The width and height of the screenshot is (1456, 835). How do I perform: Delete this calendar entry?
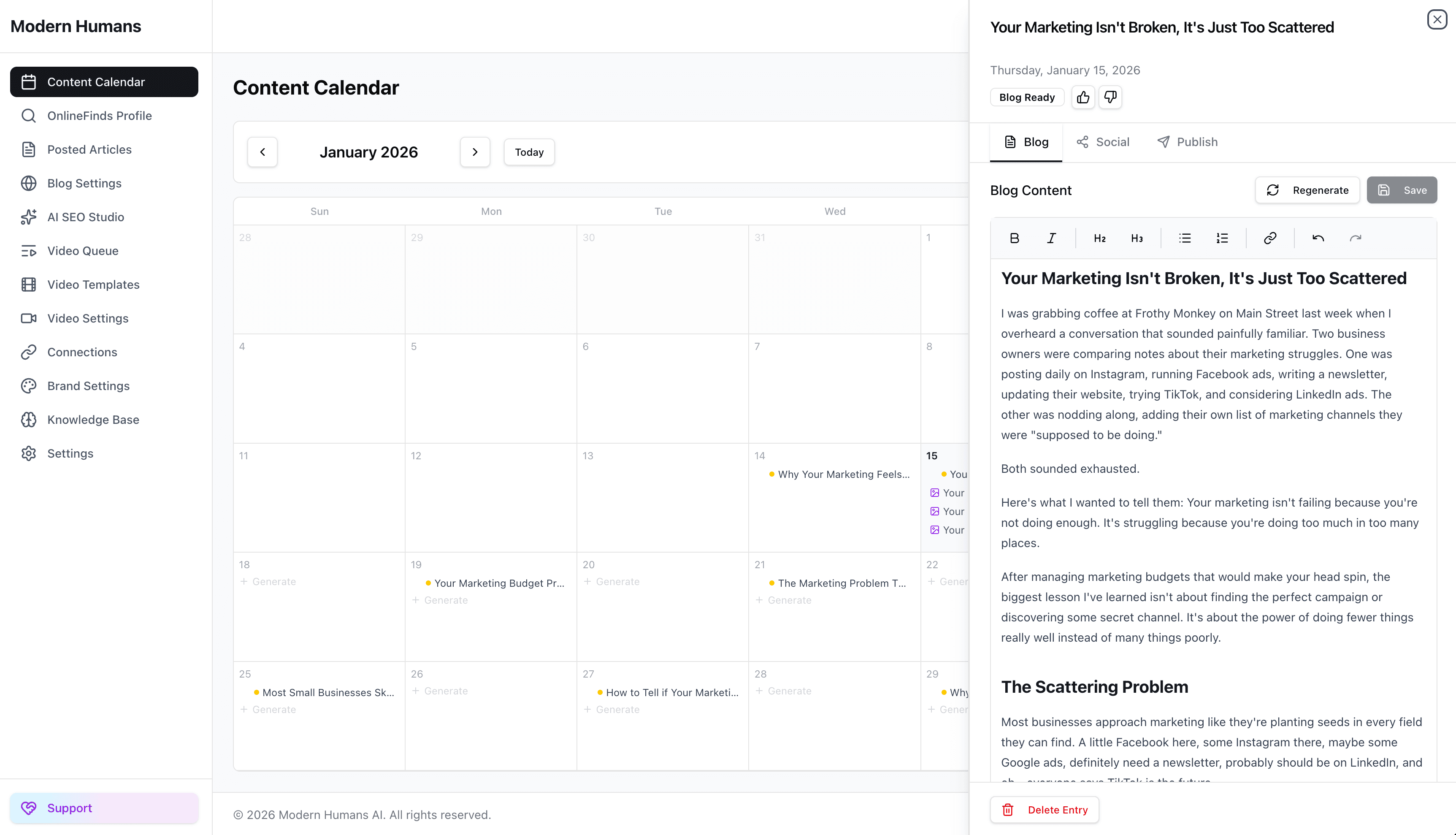point(1045,809)
